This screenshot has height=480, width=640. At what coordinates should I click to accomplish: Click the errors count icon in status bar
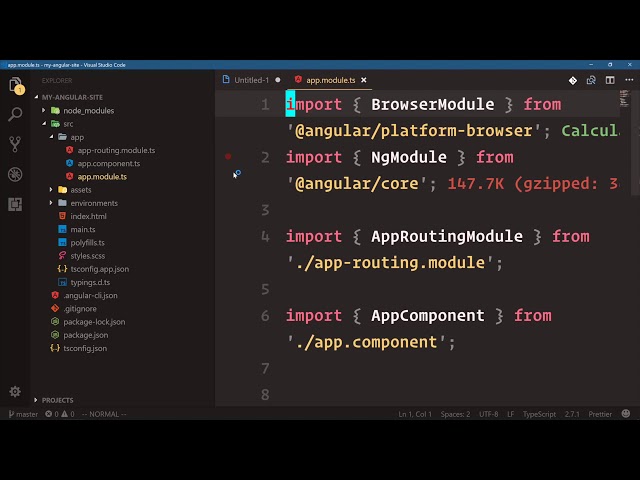52,414
